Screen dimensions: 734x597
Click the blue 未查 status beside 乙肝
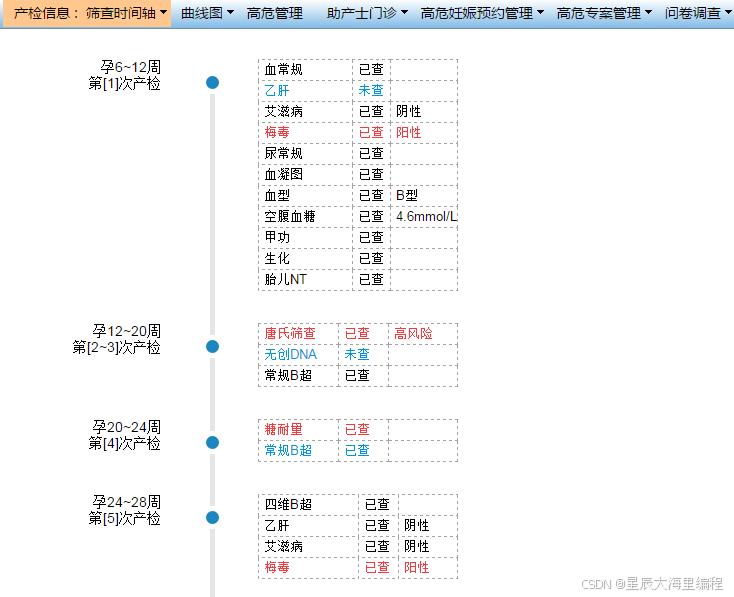click(x=371, y=90)
